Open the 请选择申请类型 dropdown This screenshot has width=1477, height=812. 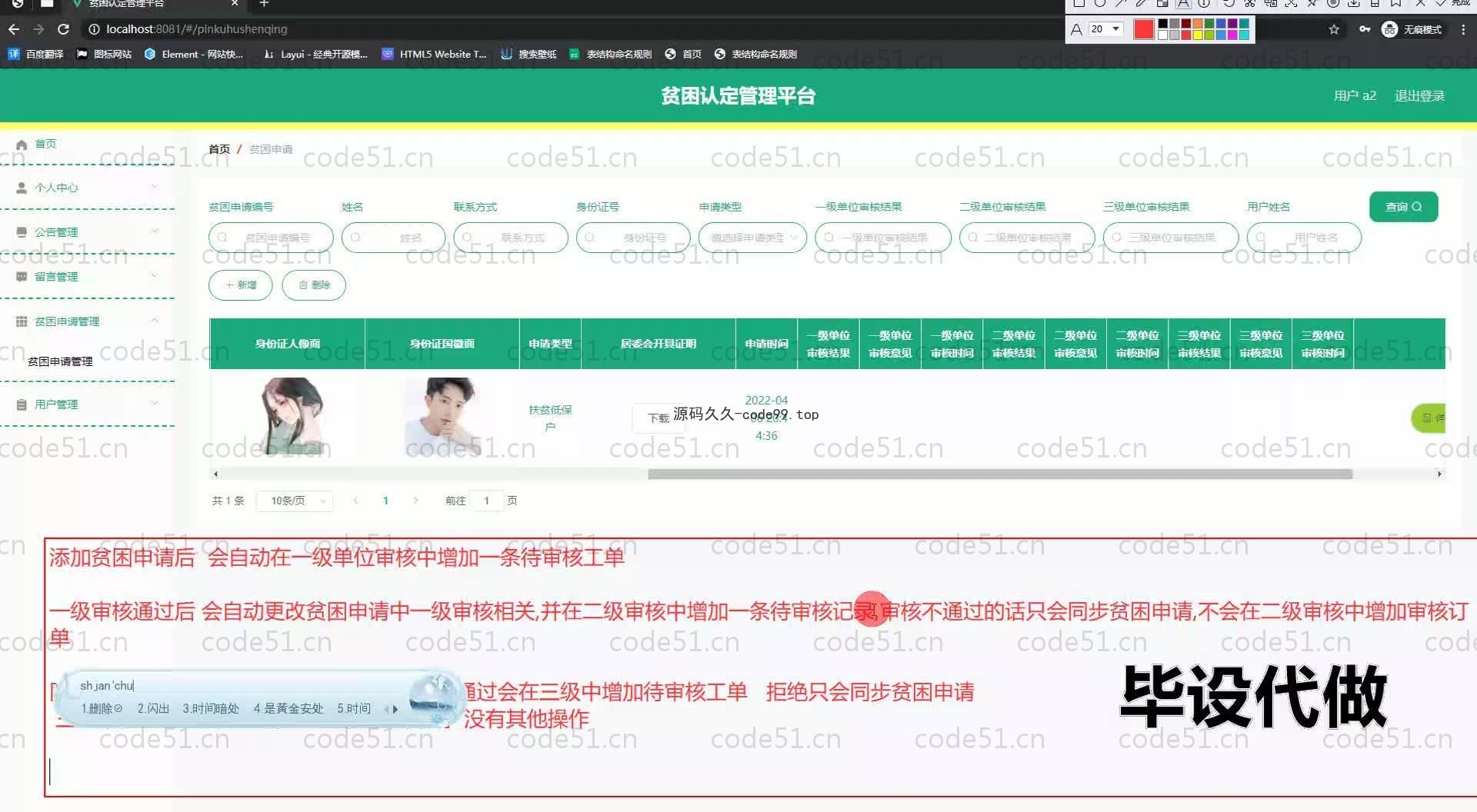point(752,238)
